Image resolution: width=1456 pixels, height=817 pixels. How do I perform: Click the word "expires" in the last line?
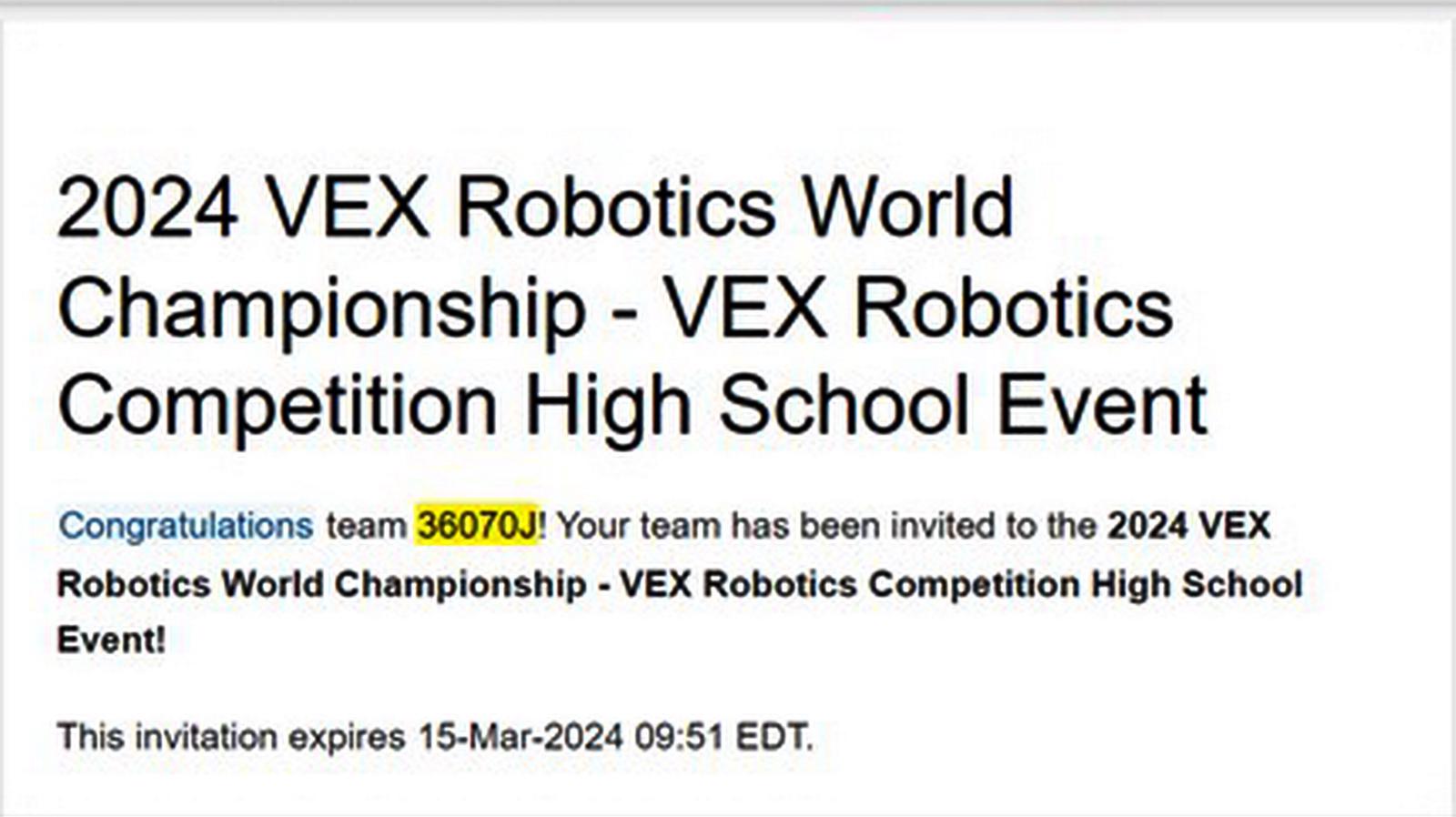point(346,736)
